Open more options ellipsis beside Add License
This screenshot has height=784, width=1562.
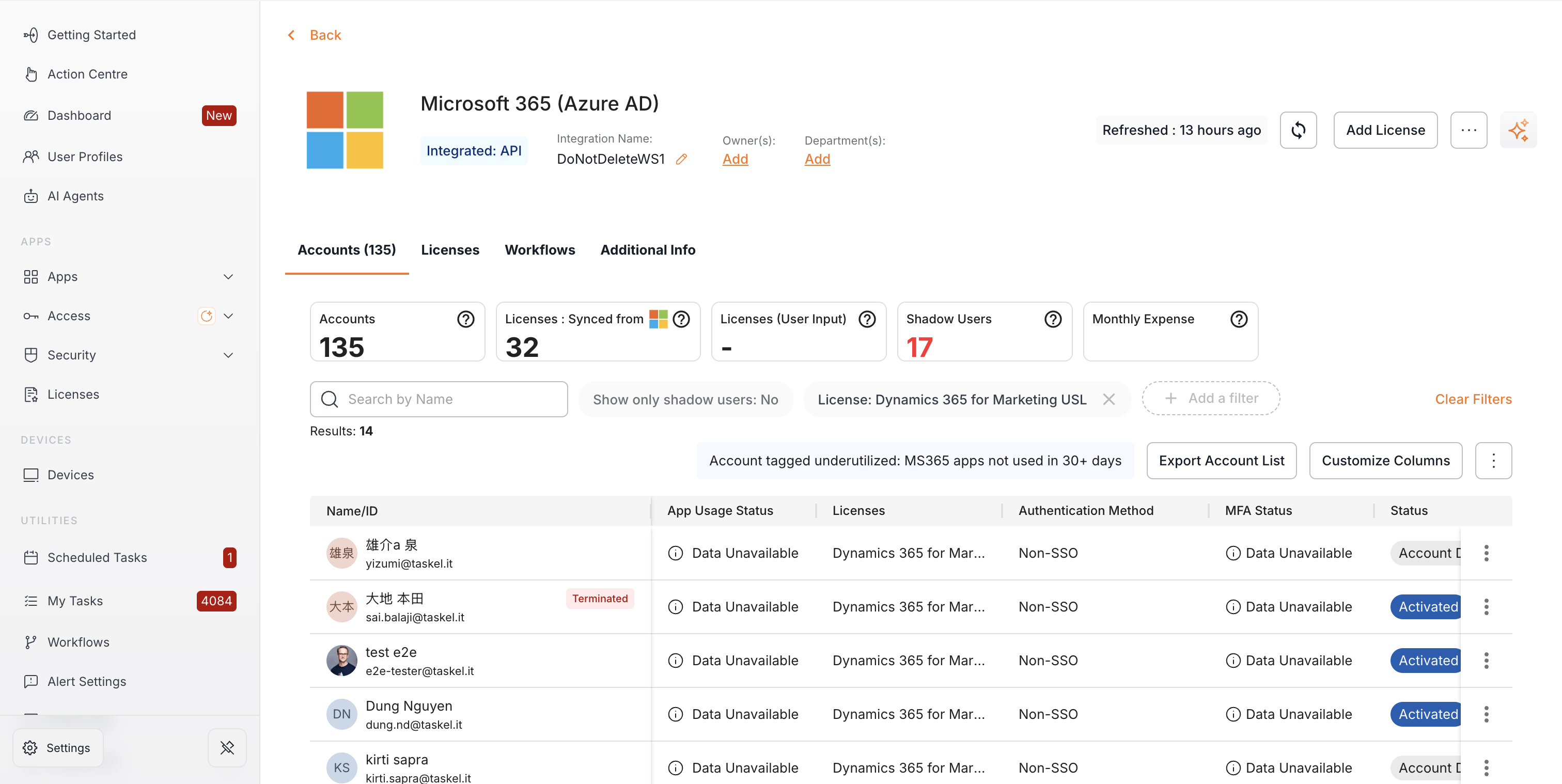coord(1469,130)
